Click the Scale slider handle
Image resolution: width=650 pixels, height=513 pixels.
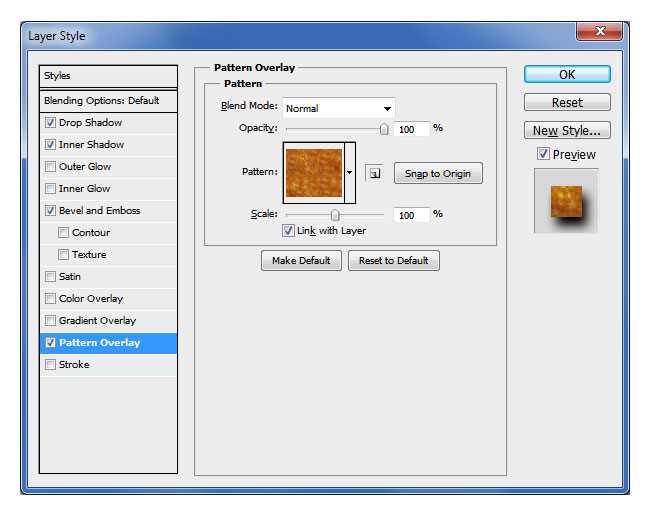[x=335, y=215]
